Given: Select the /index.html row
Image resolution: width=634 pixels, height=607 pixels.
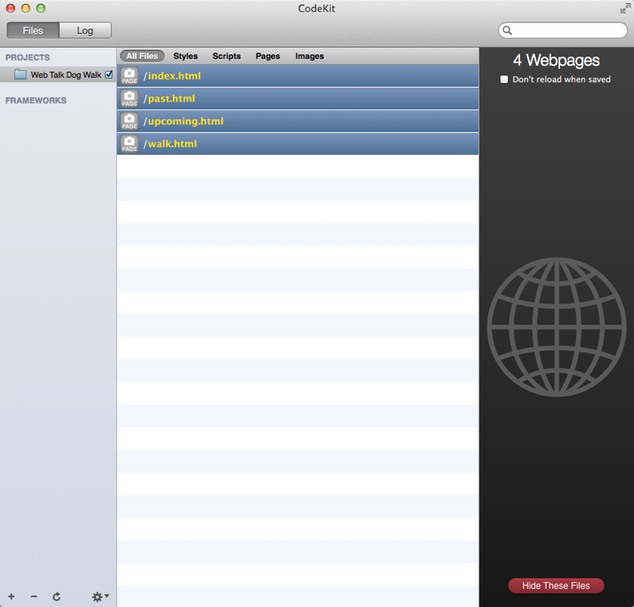Looking at the screenshot, I should [298, 76].
